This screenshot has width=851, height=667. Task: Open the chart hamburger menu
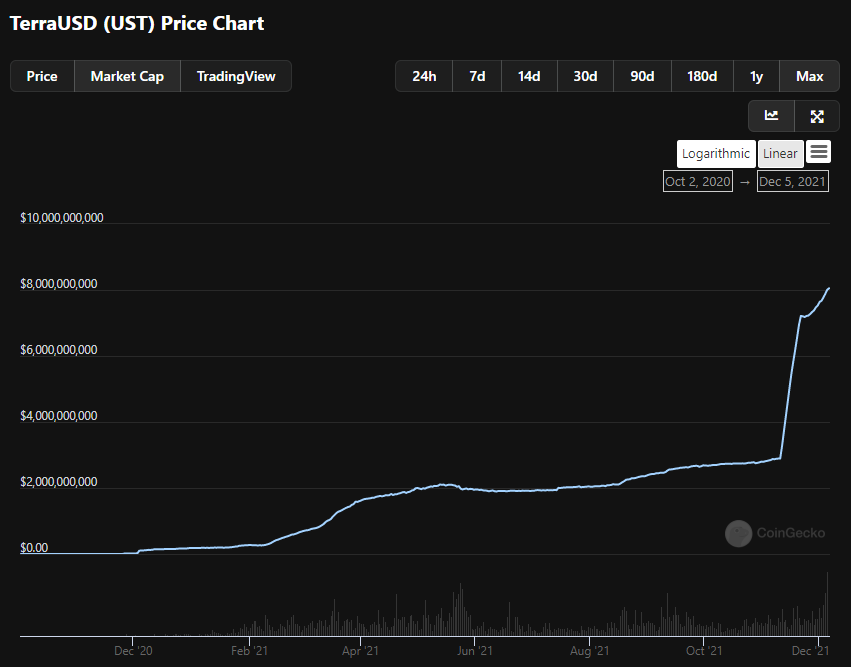[x=819, y=152]
